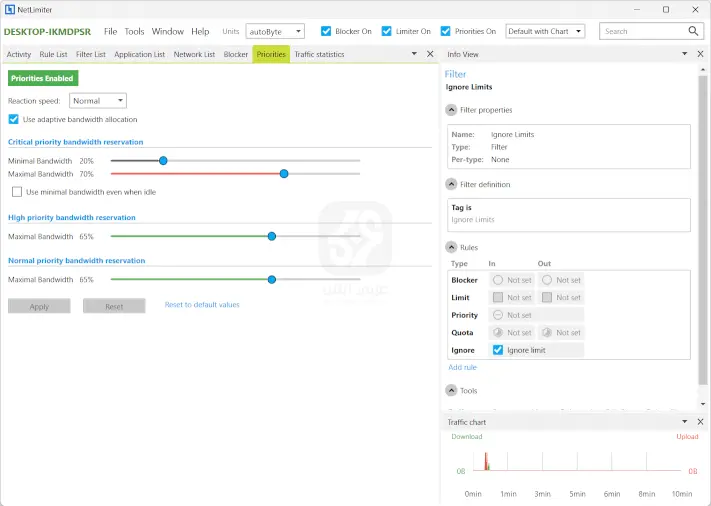Collapse the Filter properties section

point(451,110)
